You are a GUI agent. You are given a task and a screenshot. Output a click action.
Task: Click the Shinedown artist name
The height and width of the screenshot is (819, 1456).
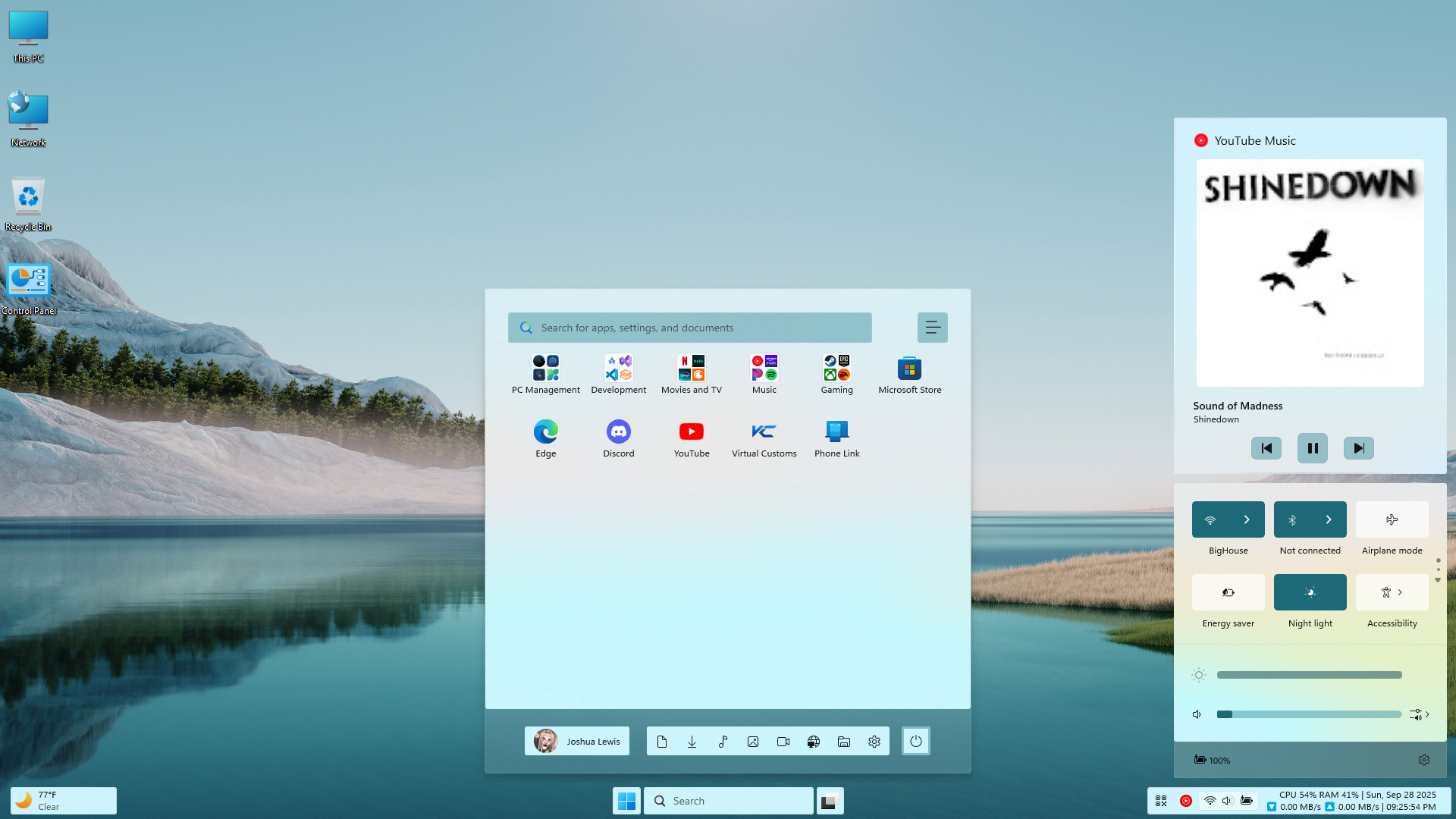(x=1216, y=419)
